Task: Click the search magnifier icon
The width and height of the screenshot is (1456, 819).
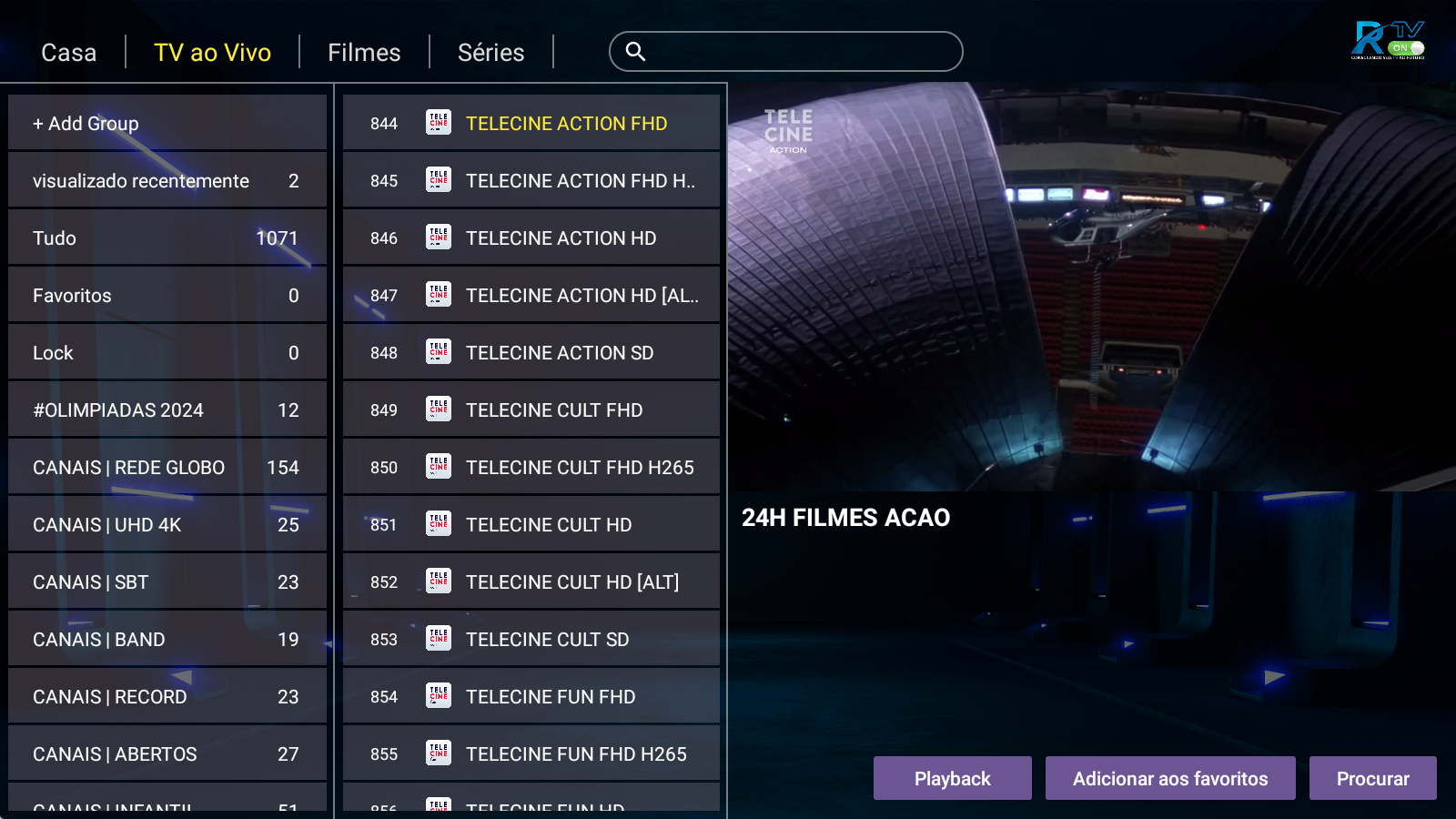Action: coord(635,52)
